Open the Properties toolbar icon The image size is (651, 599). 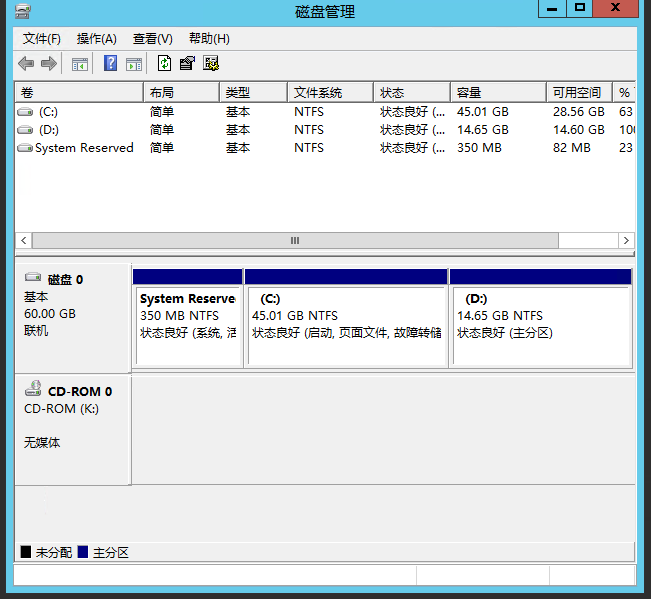click(187, 64)
